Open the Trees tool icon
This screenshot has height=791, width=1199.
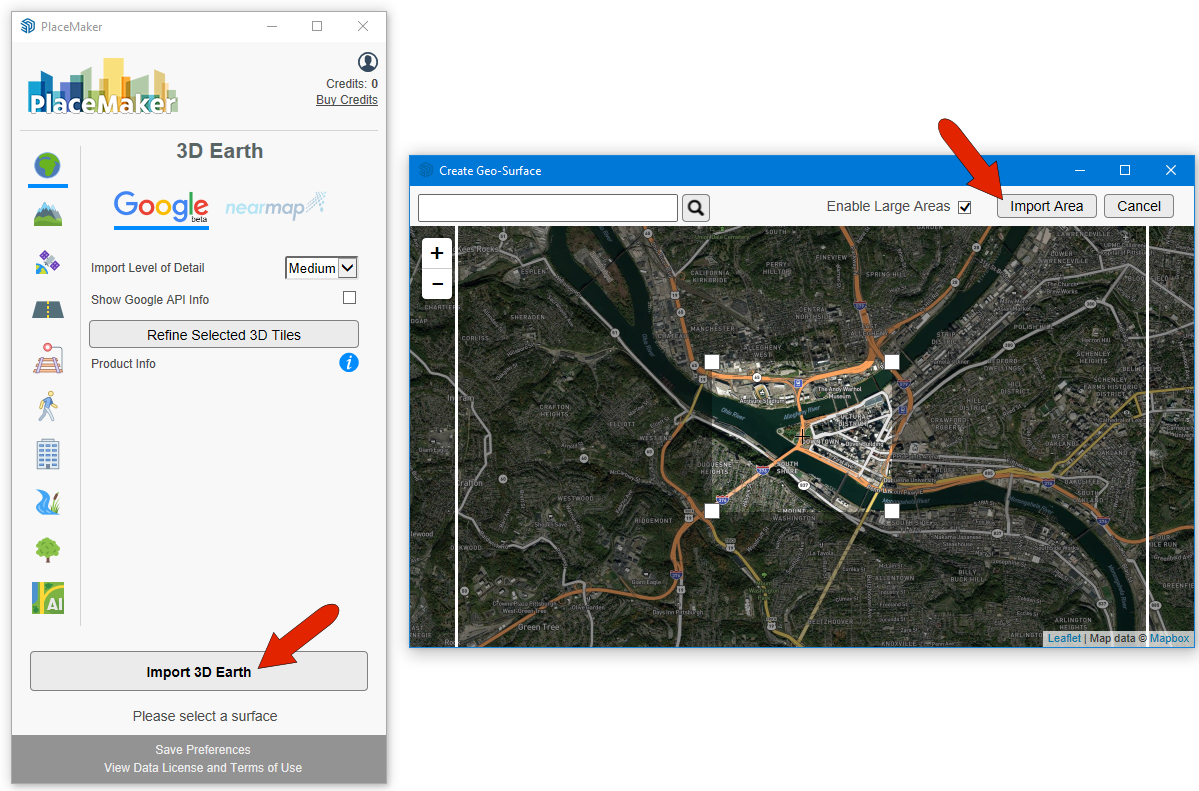(47, 549)
